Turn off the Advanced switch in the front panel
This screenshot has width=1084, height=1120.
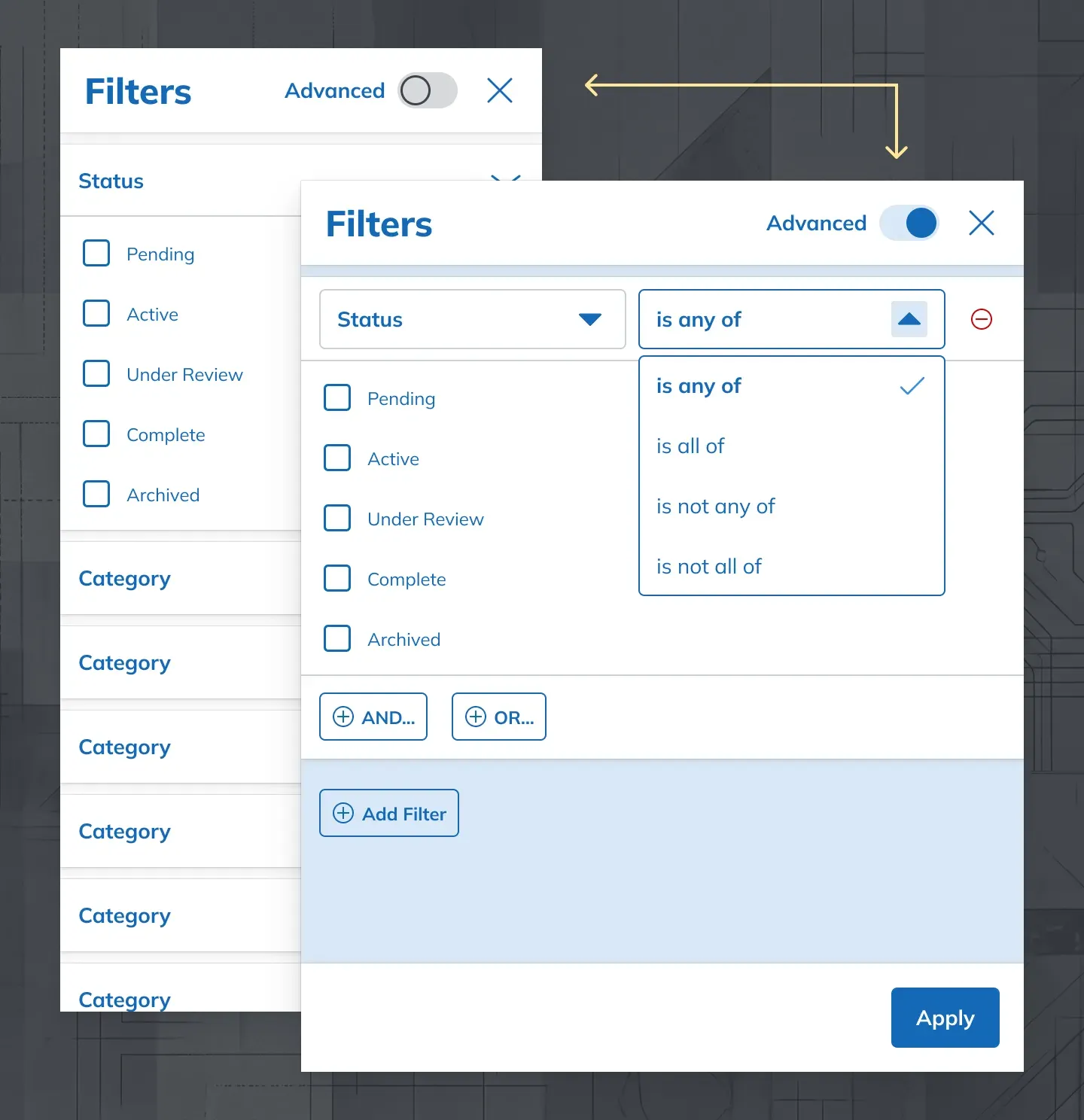[x=909, y=223]
